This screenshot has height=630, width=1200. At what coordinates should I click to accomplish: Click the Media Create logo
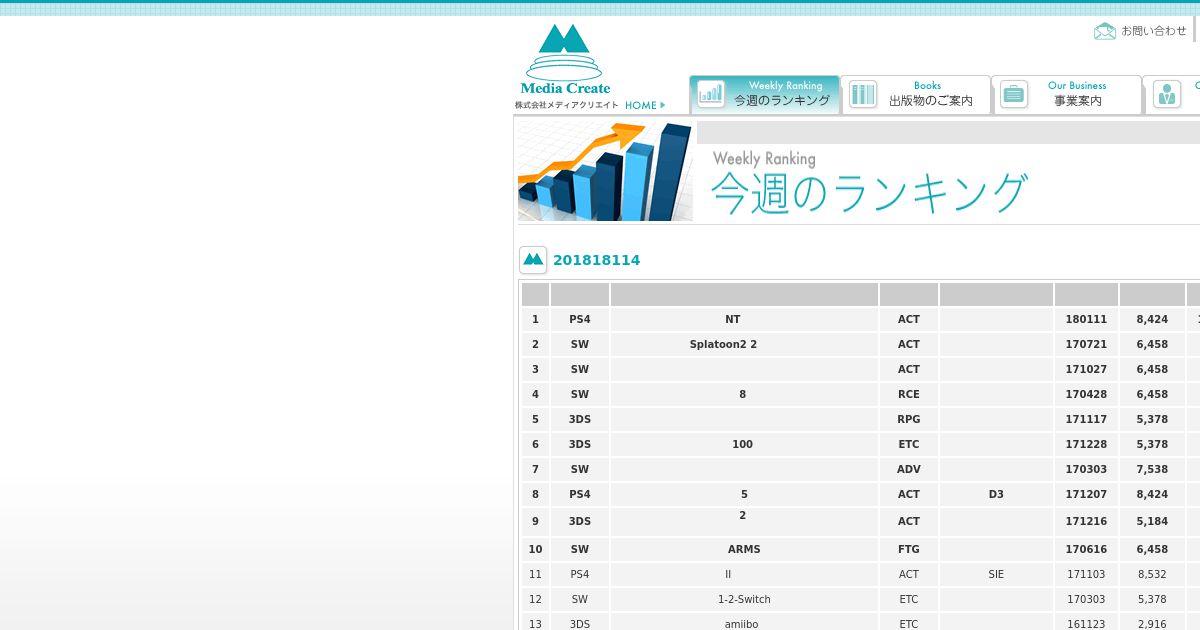(566, 60)
